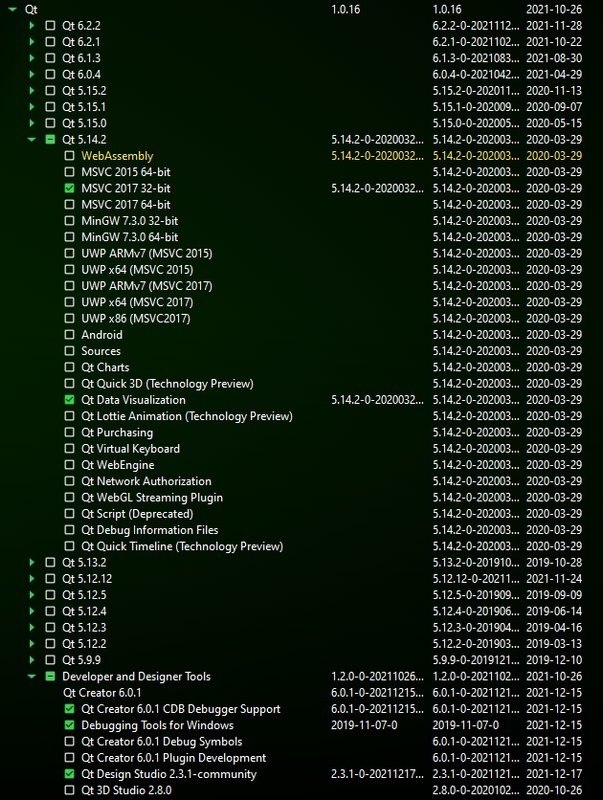Enable MinGW 7.3.0 32-bit checkbox
603x800 pixels.
(x=69, y=221)
